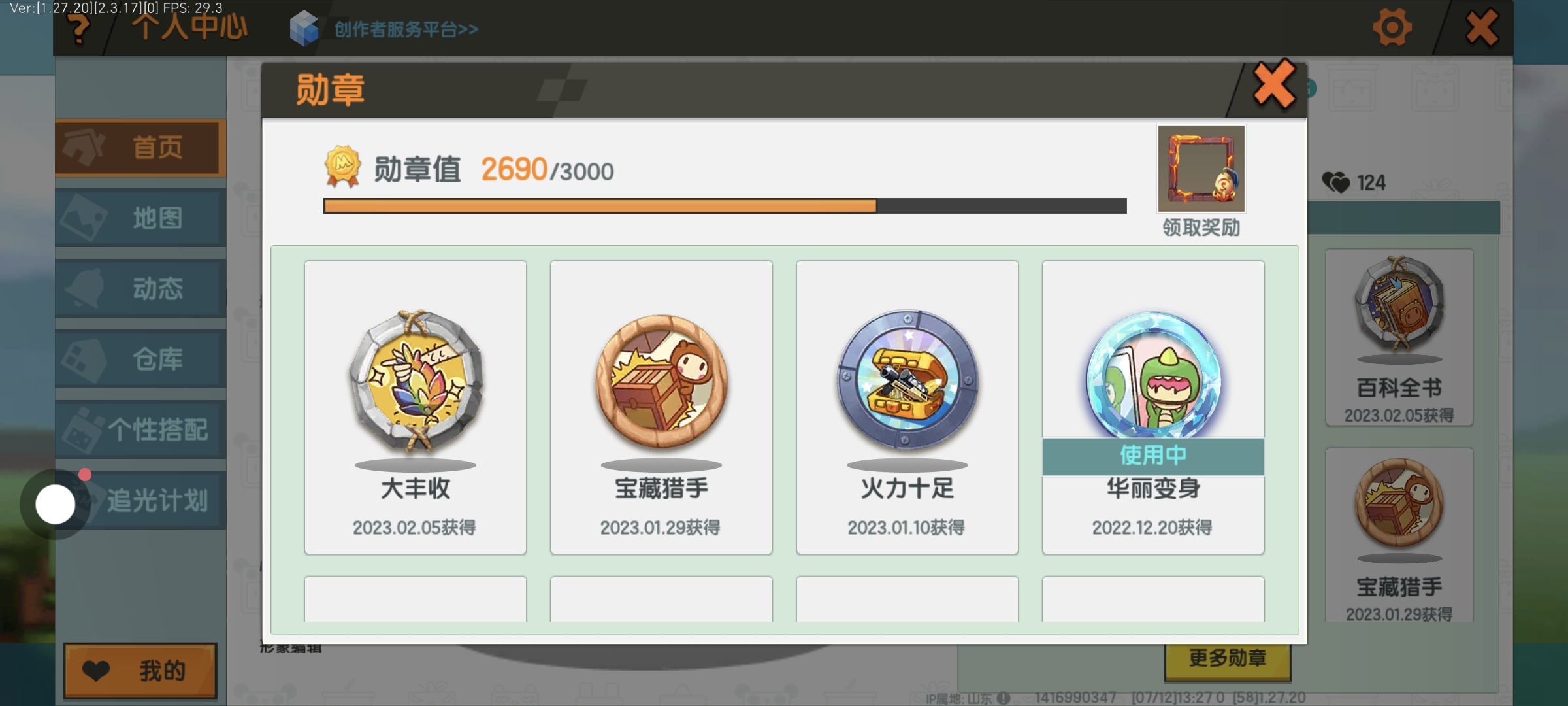This screenshot has height=706, width=1568.
Task: Click the 更多勋章 button
Action: 1228,659
